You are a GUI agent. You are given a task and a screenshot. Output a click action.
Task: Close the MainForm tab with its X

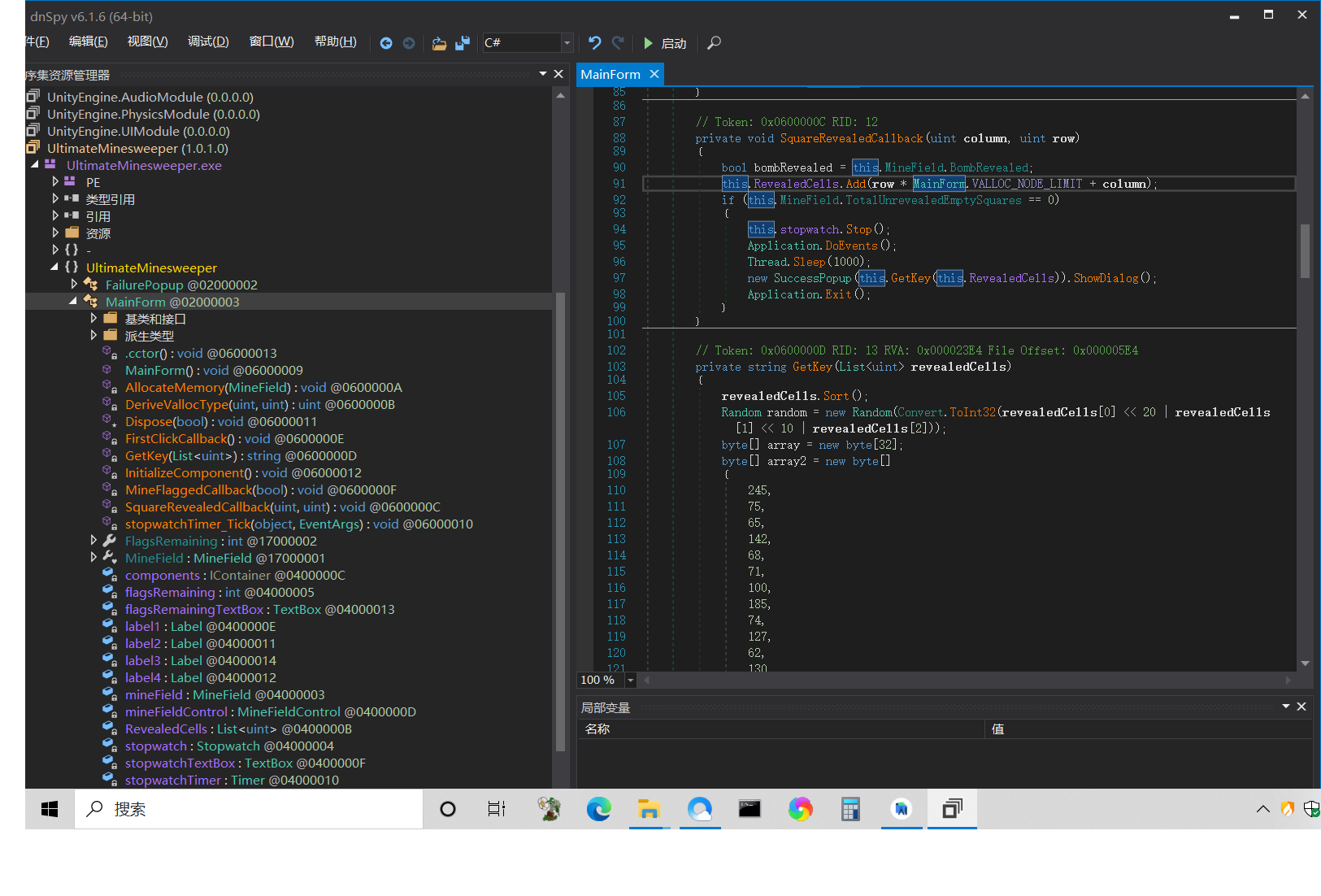[654, 74]
